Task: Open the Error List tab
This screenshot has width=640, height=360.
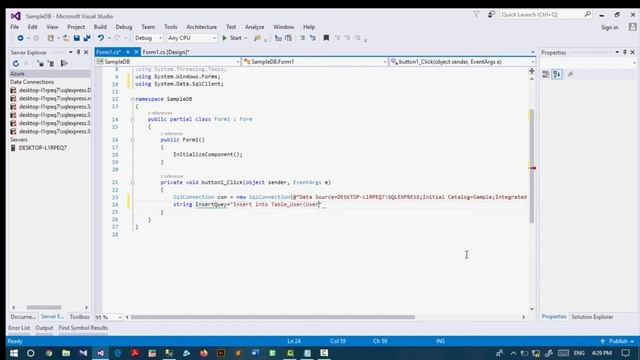Action: (19, 328)
